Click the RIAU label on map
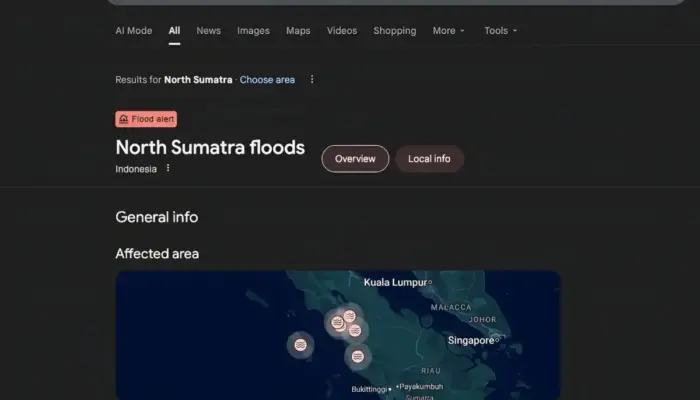 pos(431,371)
